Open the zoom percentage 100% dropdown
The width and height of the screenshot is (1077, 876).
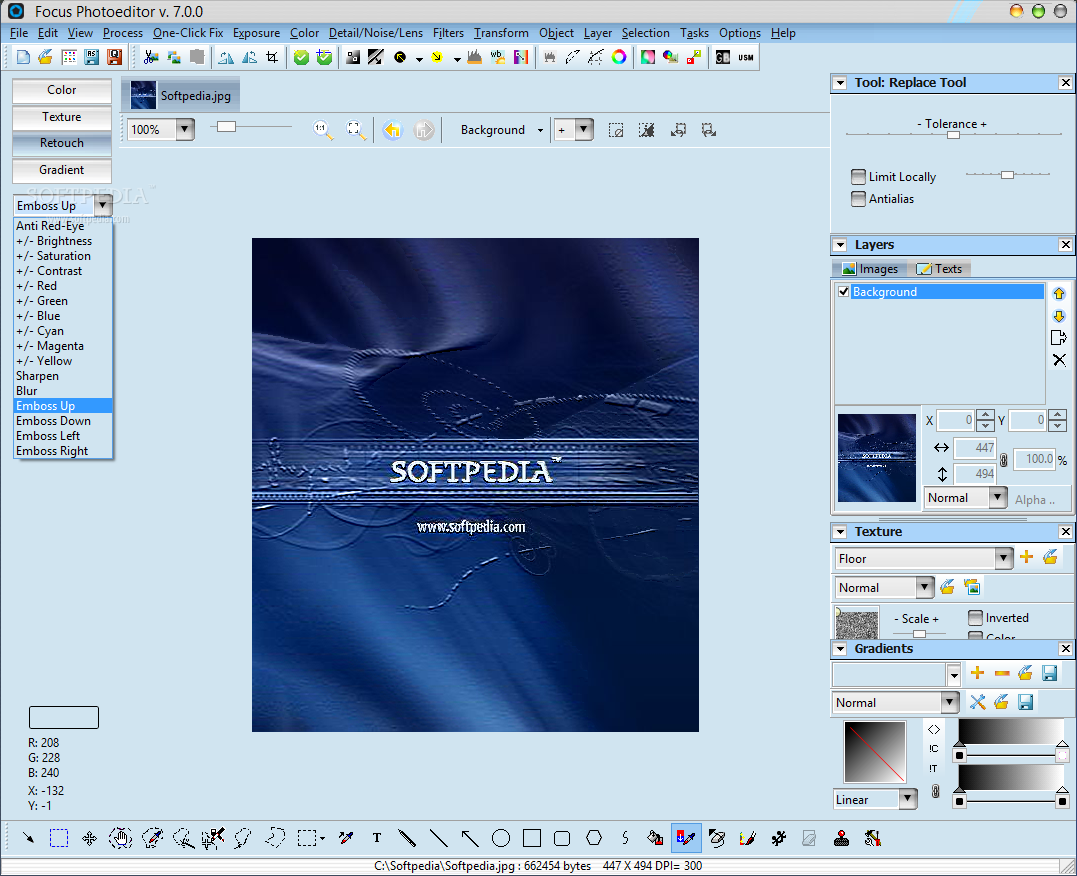click(185, 129)
